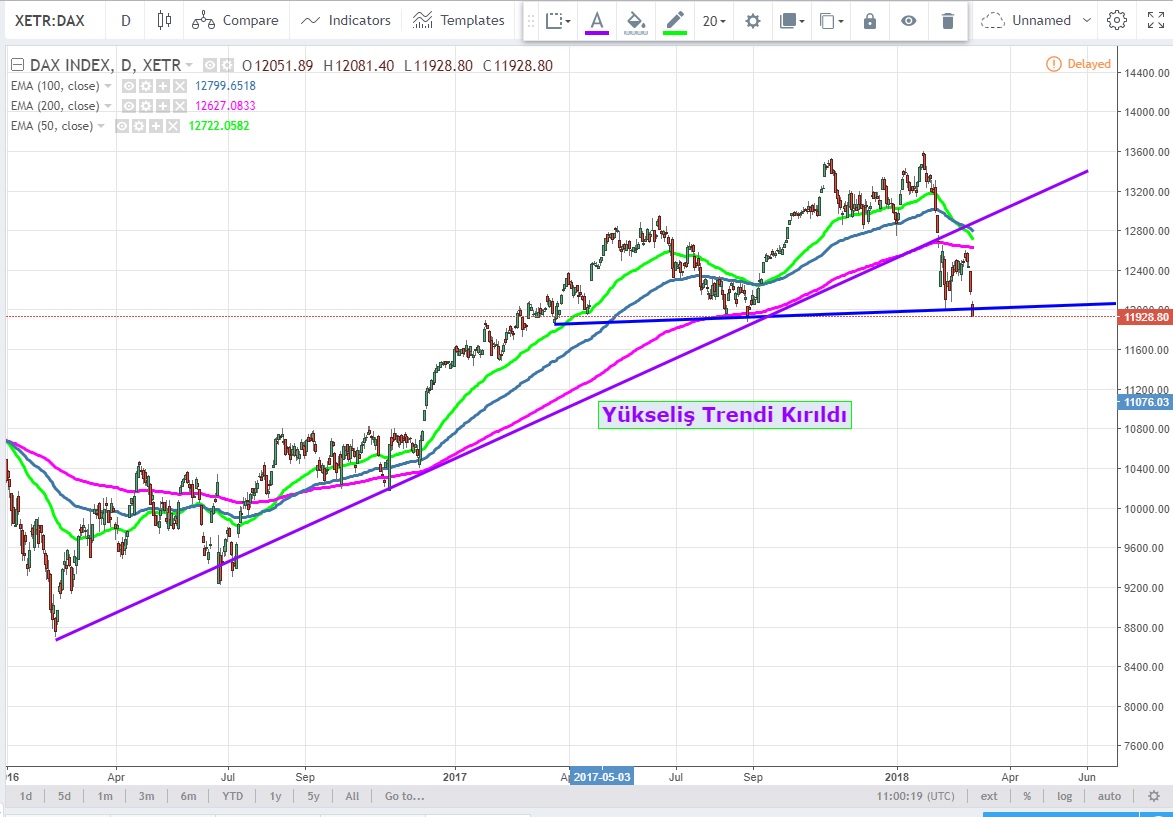Toggle drawing visibility with the eye icon
This screenshot has width=1173, height=817.
[908, 21]
